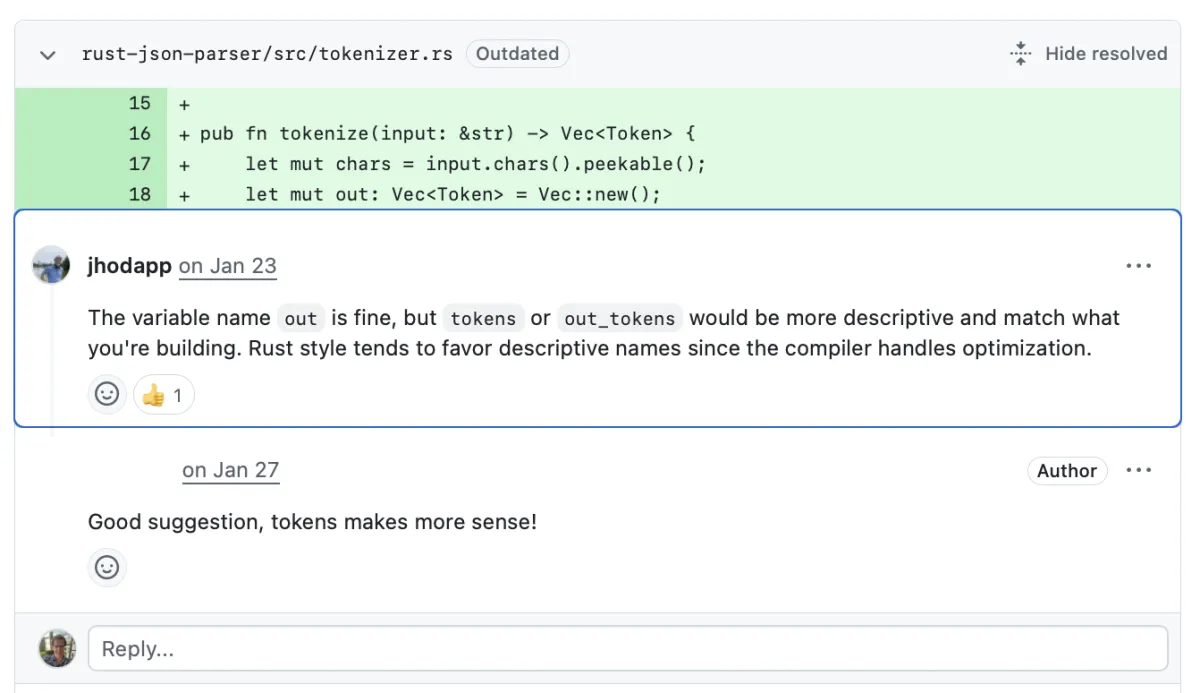The height and width of the screenshot is (693, 1200).
Task: Click the 'Good suggestion, tokens makes more sense!' text
Action: coord(312,521)
